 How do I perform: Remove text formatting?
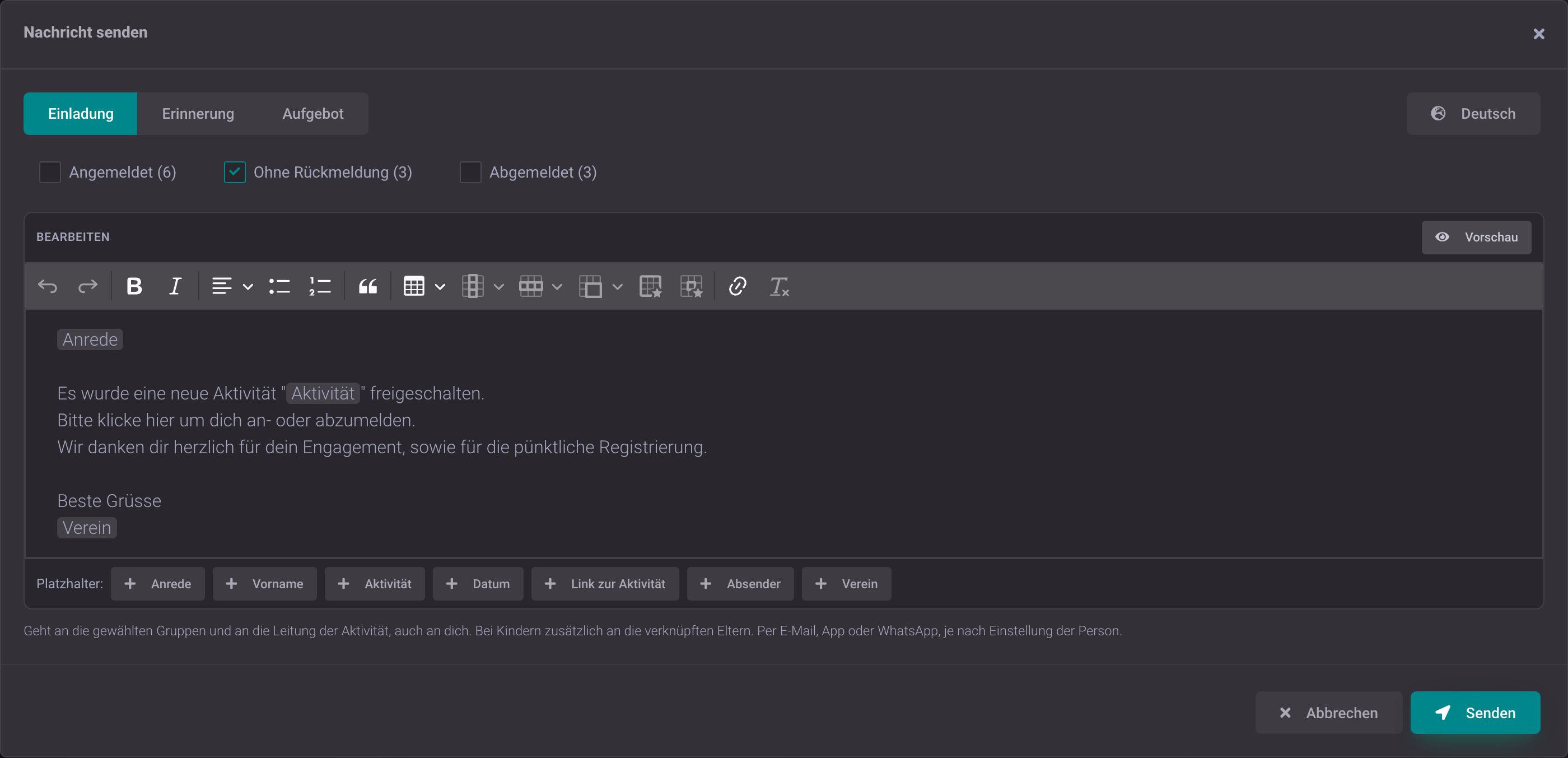779,286
